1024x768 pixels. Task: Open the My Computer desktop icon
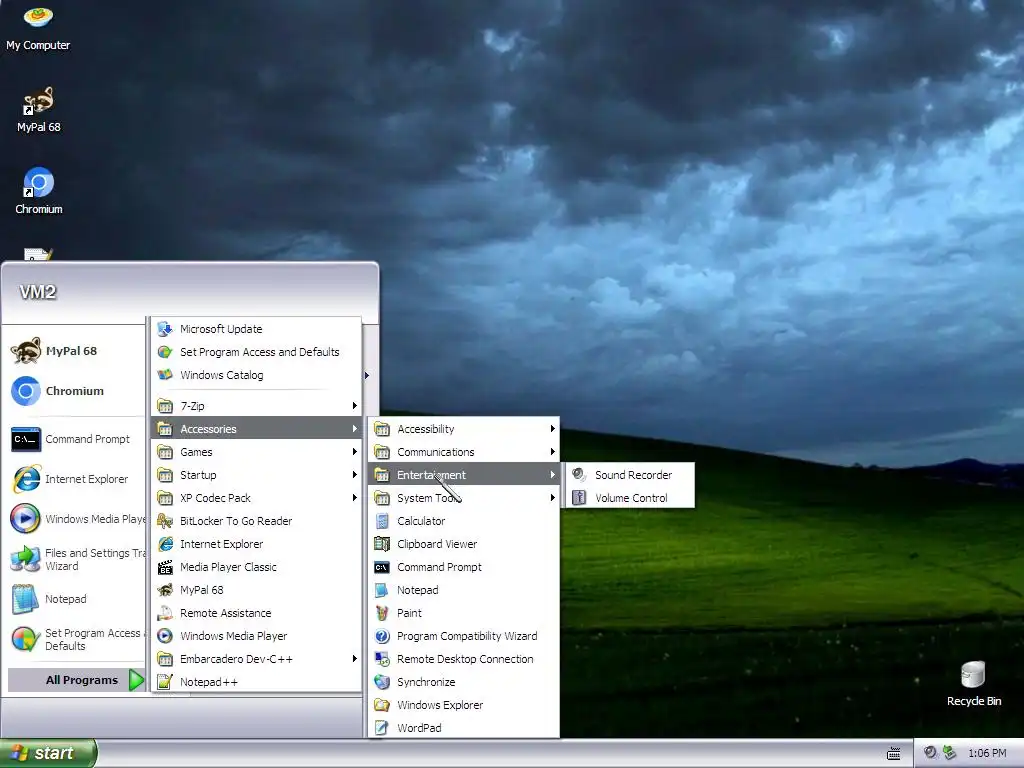tap(38, 28)
